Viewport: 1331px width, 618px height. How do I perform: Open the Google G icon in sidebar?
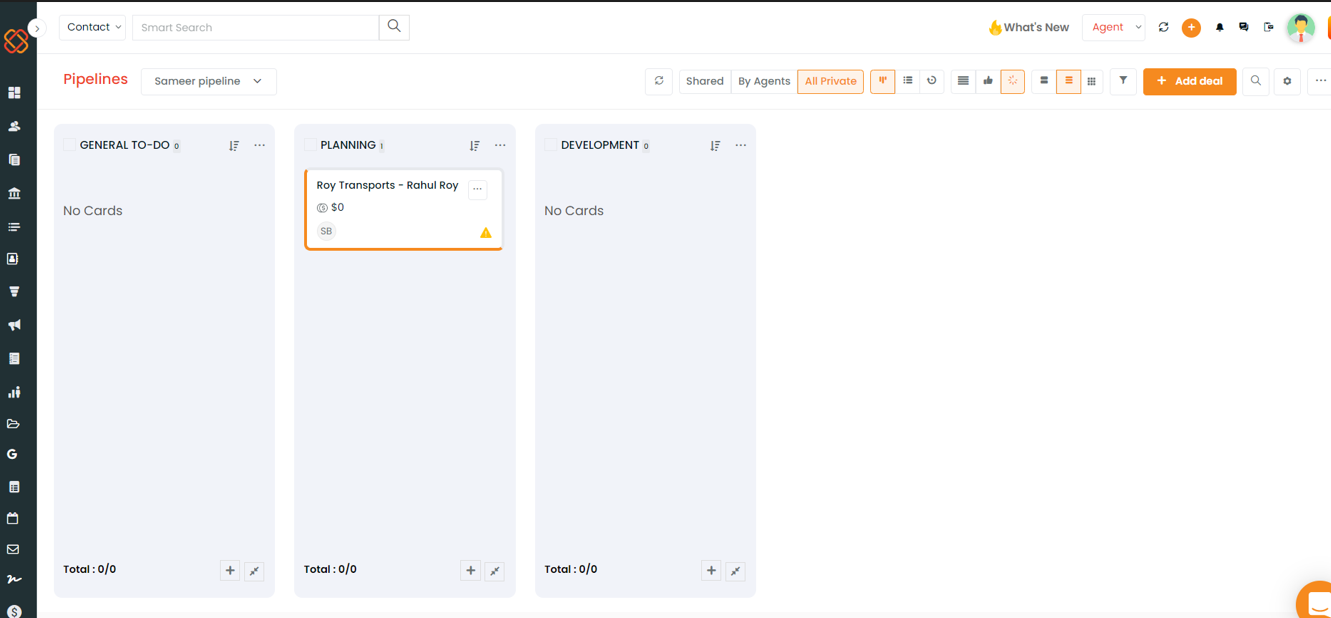pyautogui.click(x=13, y=454)
